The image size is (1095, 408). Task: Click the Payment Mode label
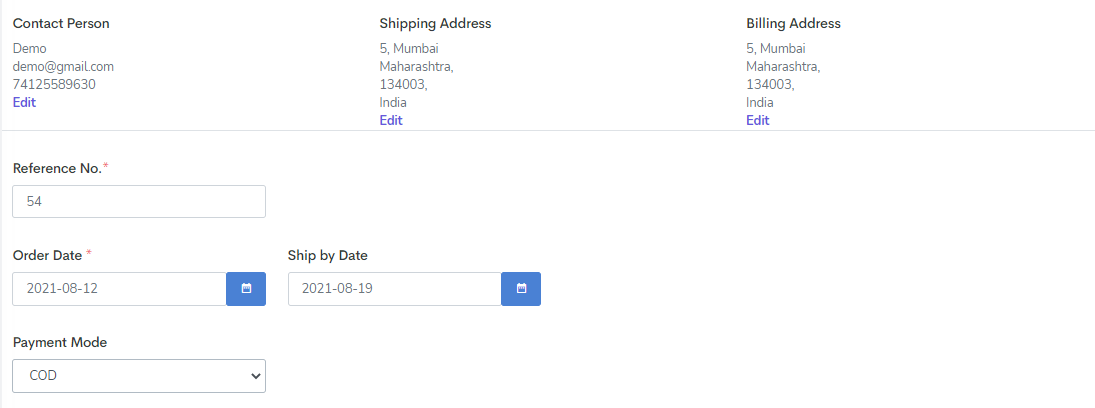pyautogui.click(x=60, y=342)
